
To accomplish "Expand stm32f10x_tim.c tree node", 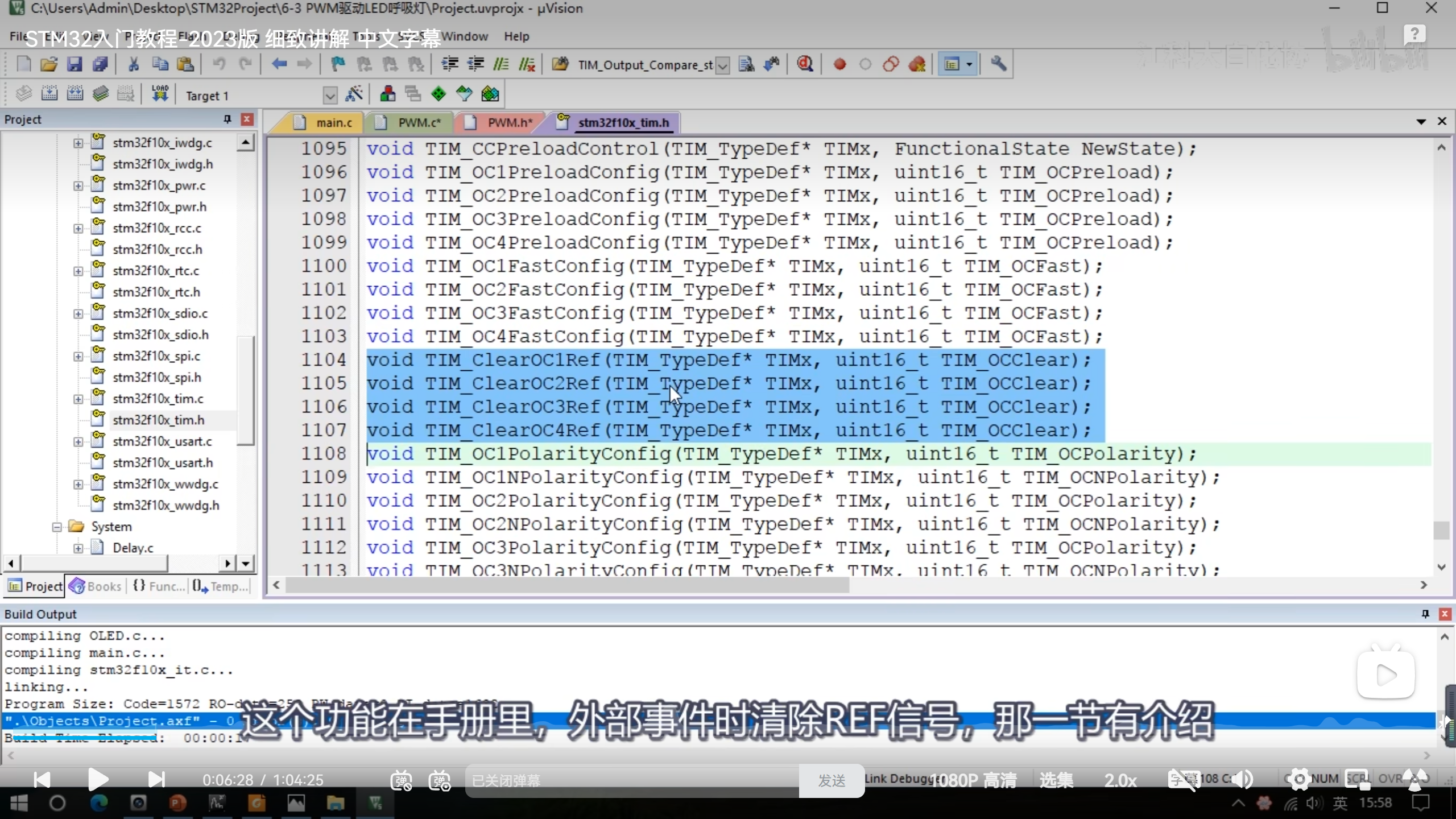I will [78, 399].
